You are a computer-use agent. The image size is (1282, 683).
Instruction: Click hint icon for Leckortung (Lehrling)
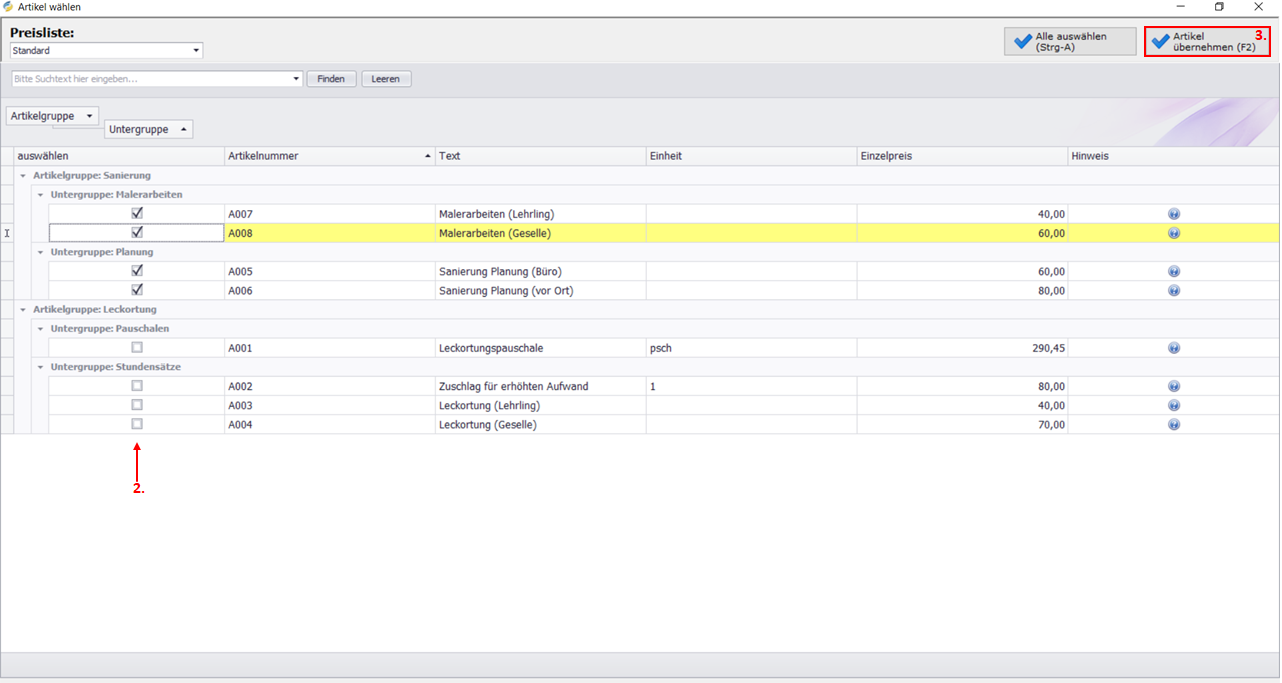point(1174,405)
